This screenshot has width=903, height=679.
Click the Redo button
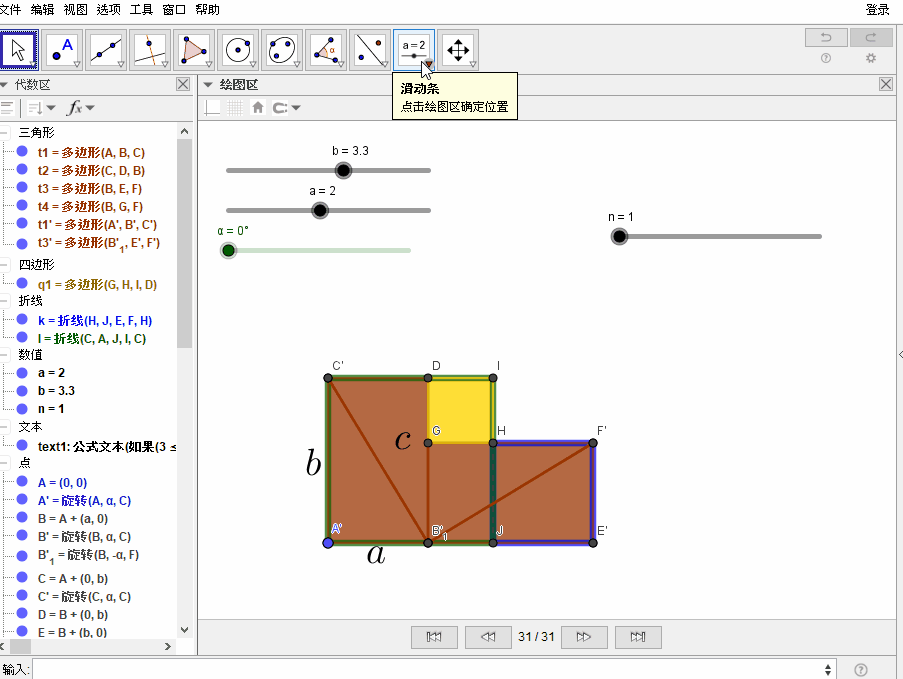(871, 37)
